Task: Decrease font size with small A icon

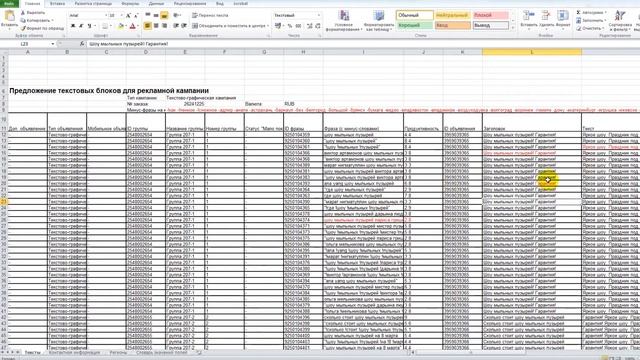Action: [136, 16]
